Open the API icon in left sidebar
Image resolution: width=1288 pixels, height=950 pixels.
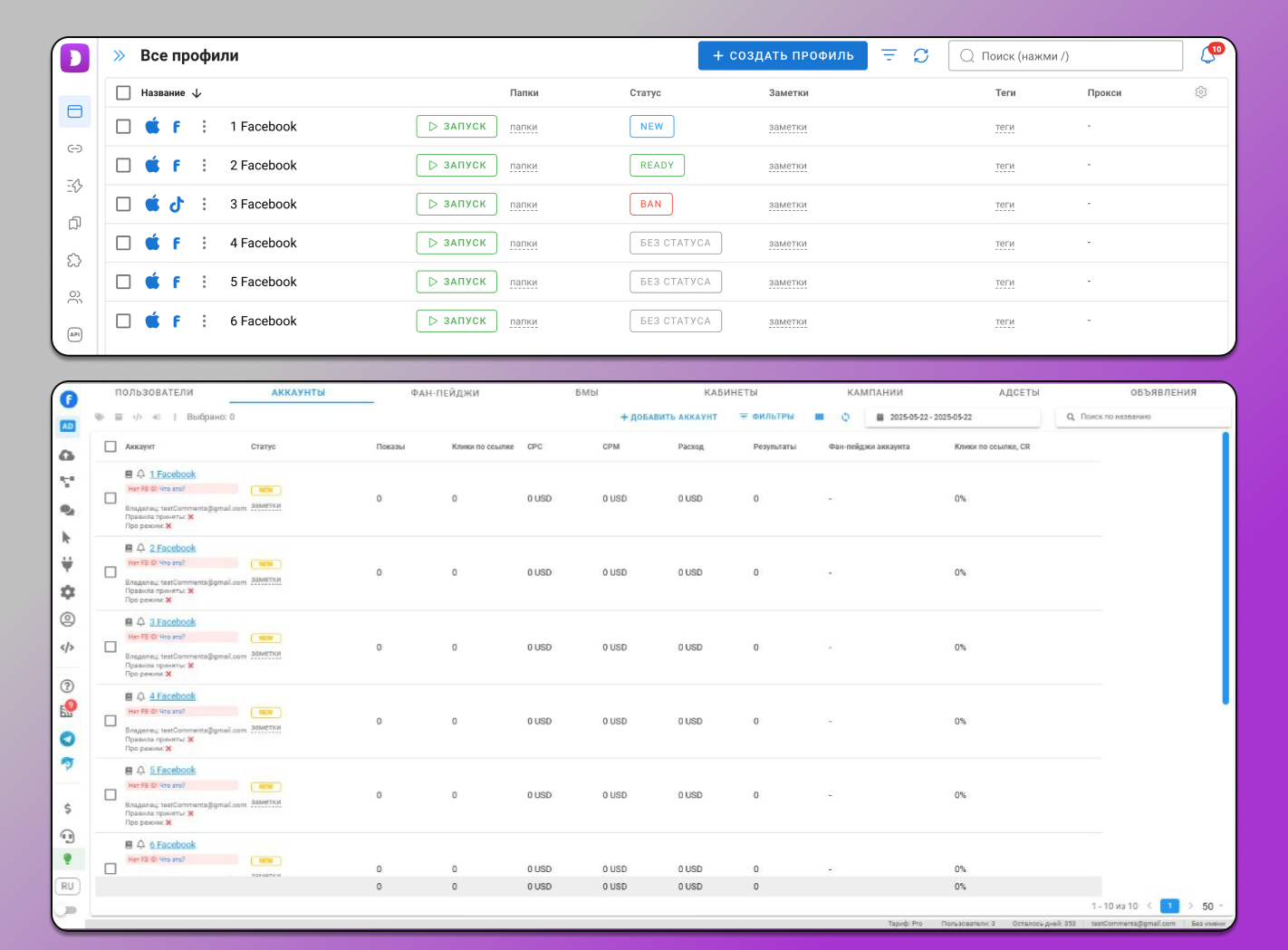tap(75, 334)
